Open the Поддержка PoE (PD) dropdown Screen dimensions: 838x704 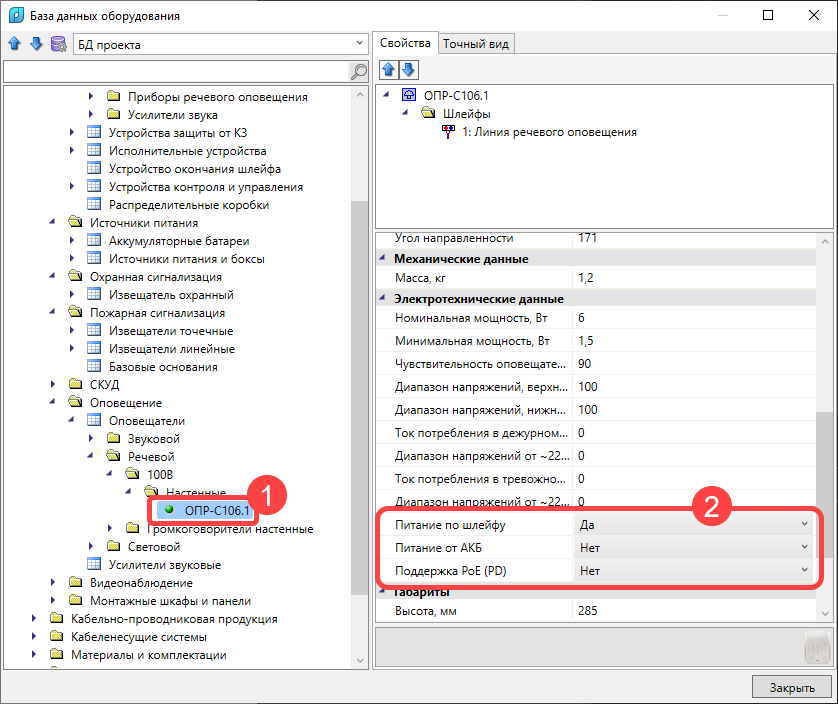click(x=804, y=570)
